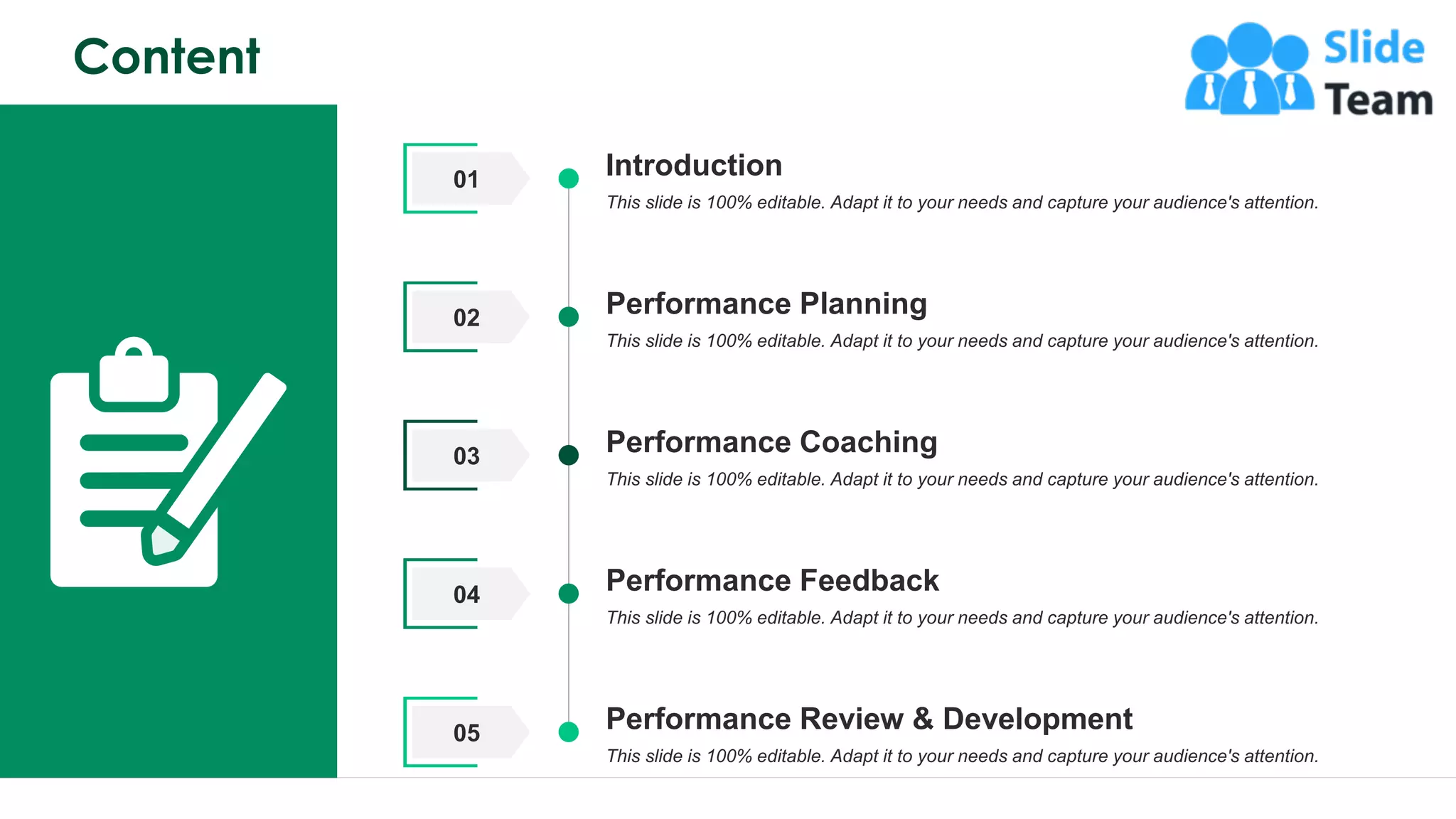1456x819 pixels.
Task: Select the 03 number arrow tag
Action: pyautogui.click(x=471, y=456)
